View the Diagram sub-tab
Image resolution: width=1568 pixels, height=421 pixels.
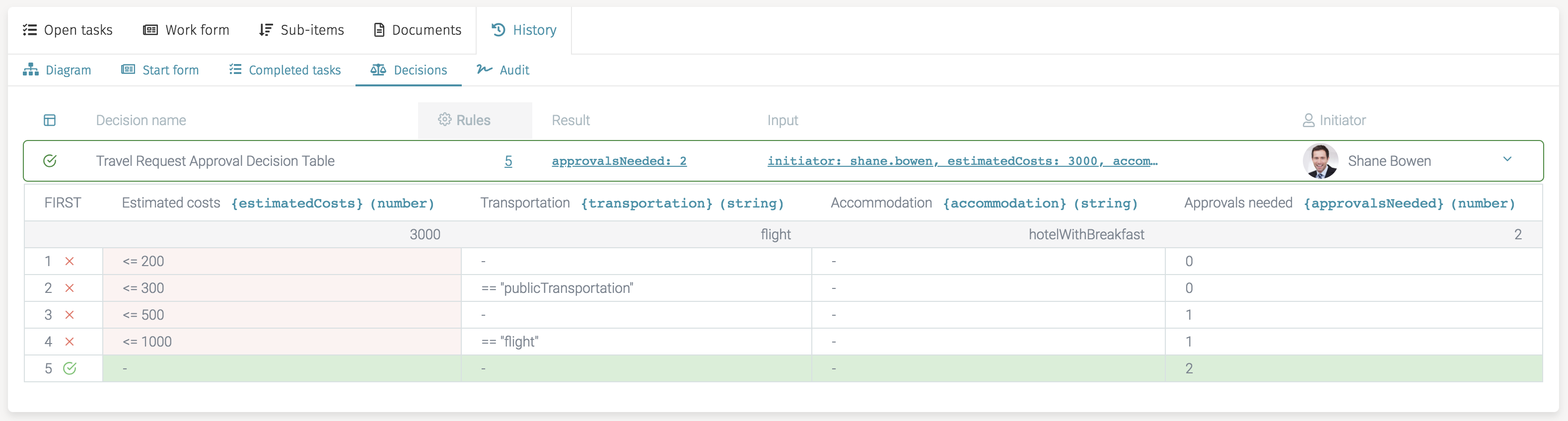tap(57, 70)
